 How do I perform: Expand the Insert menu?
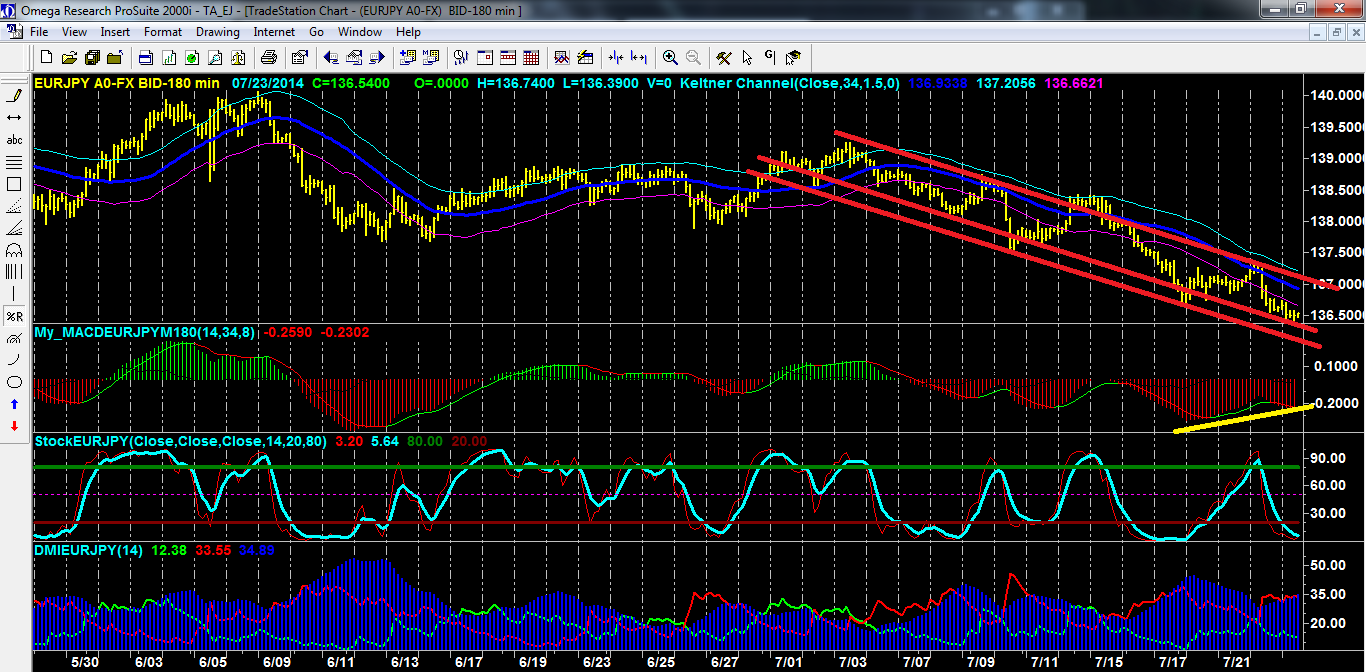click(115, 32)
